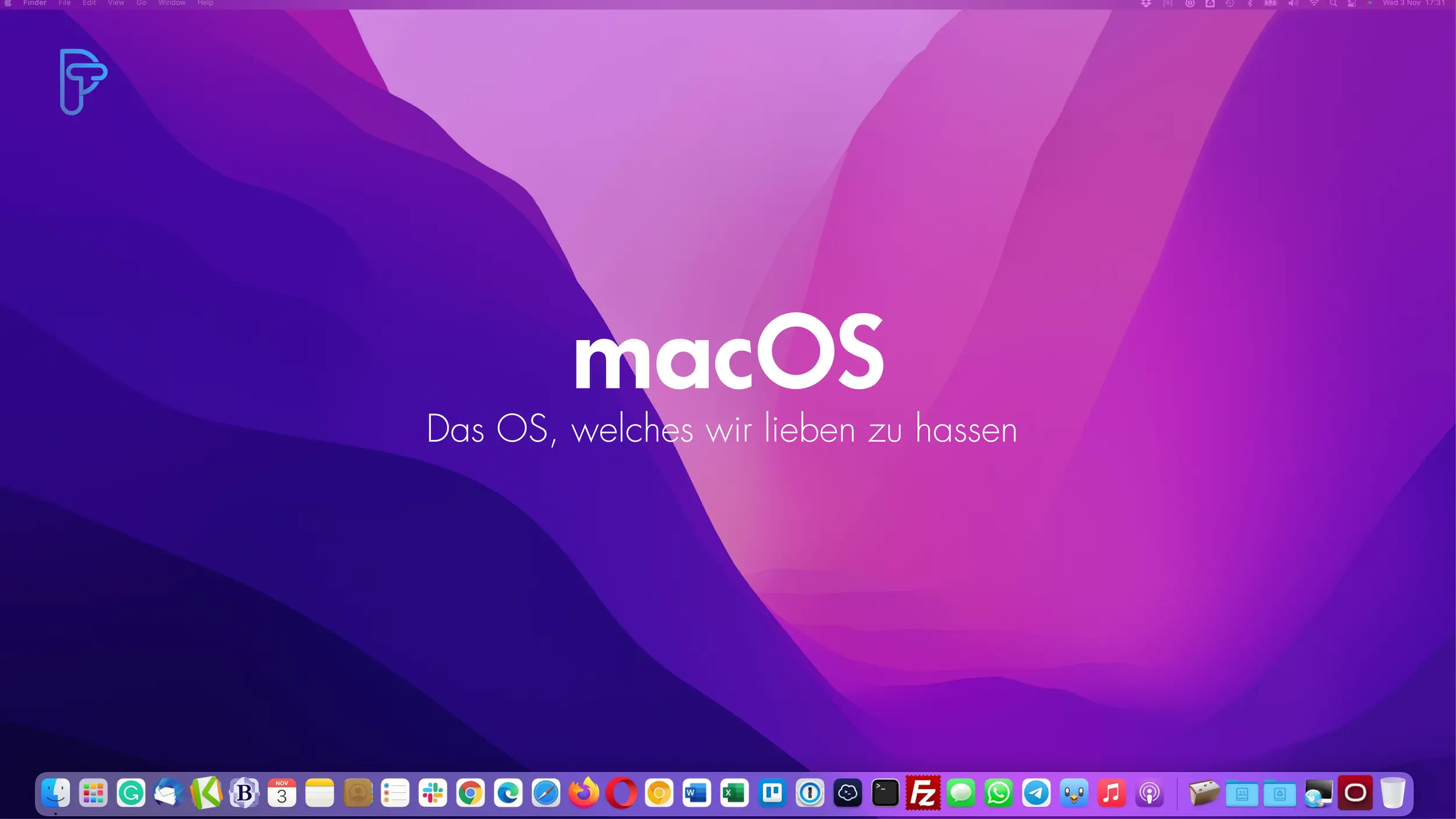
Task: Open Spotlight search in menu bar
Action: pos(1333,3)
